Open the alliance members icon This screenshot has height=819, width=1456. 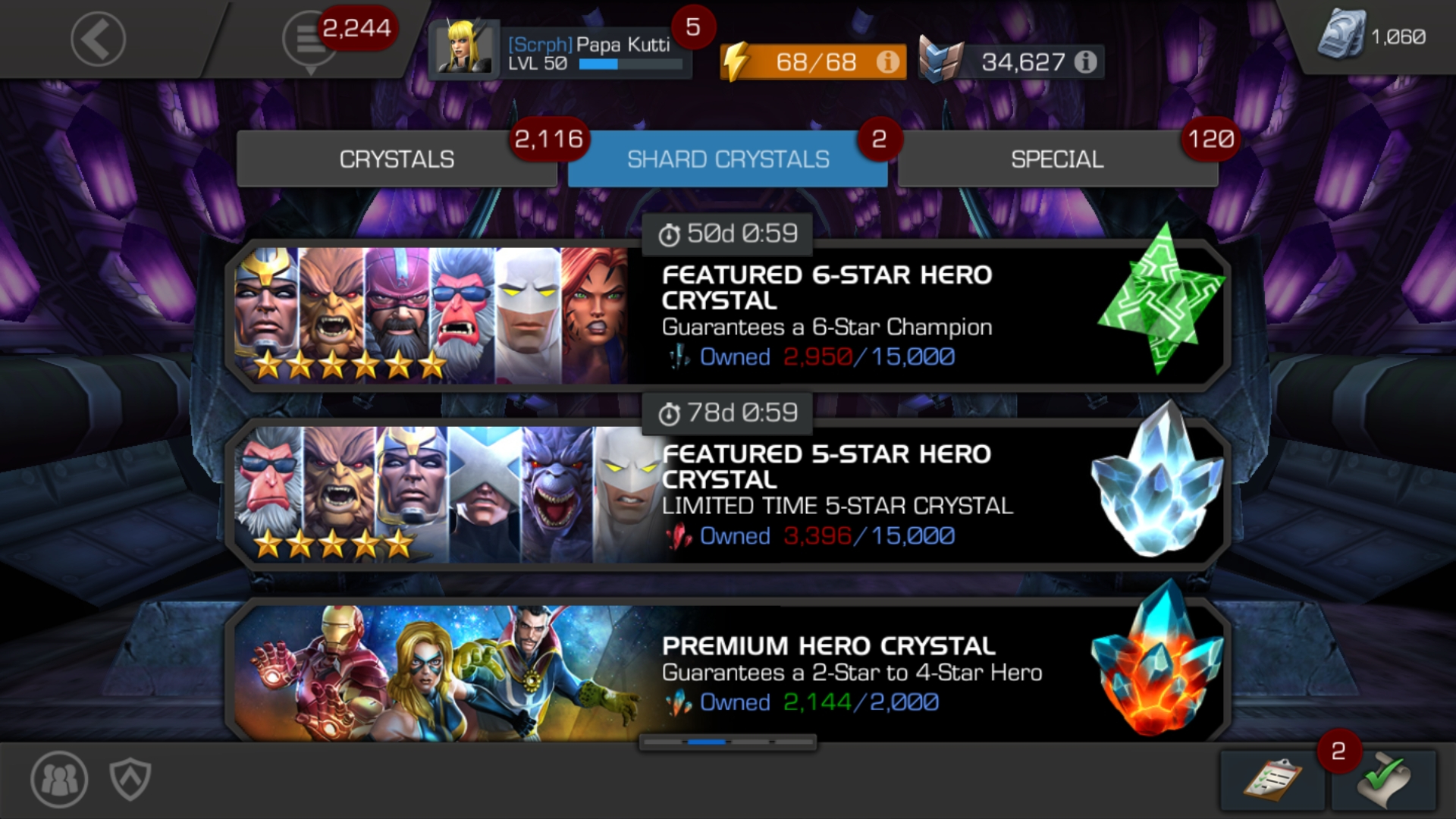(x=59, y=779)
